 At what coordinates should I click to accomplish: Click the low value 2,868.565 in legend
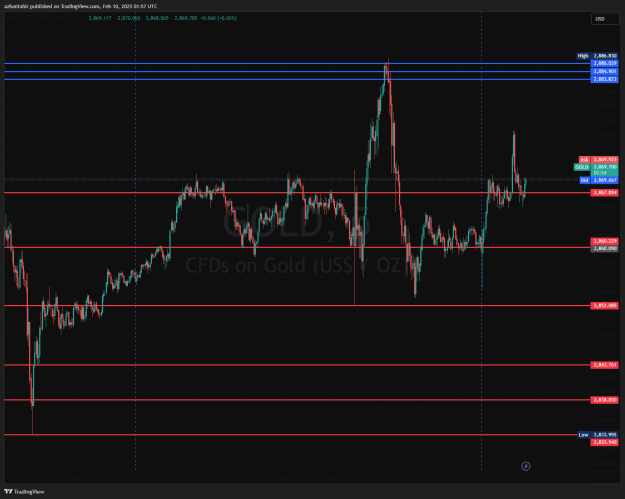pos(157,18)
